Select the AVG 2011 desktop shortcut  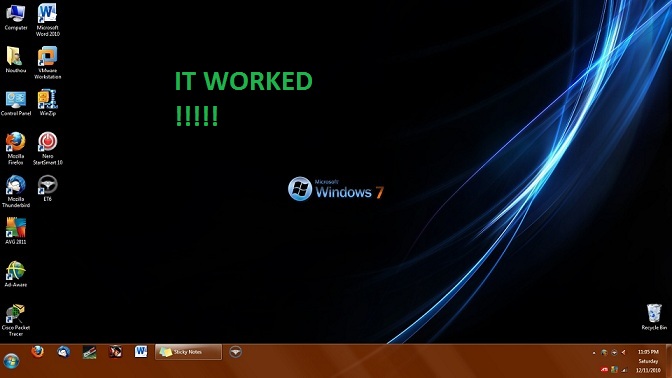pos(16,231)
